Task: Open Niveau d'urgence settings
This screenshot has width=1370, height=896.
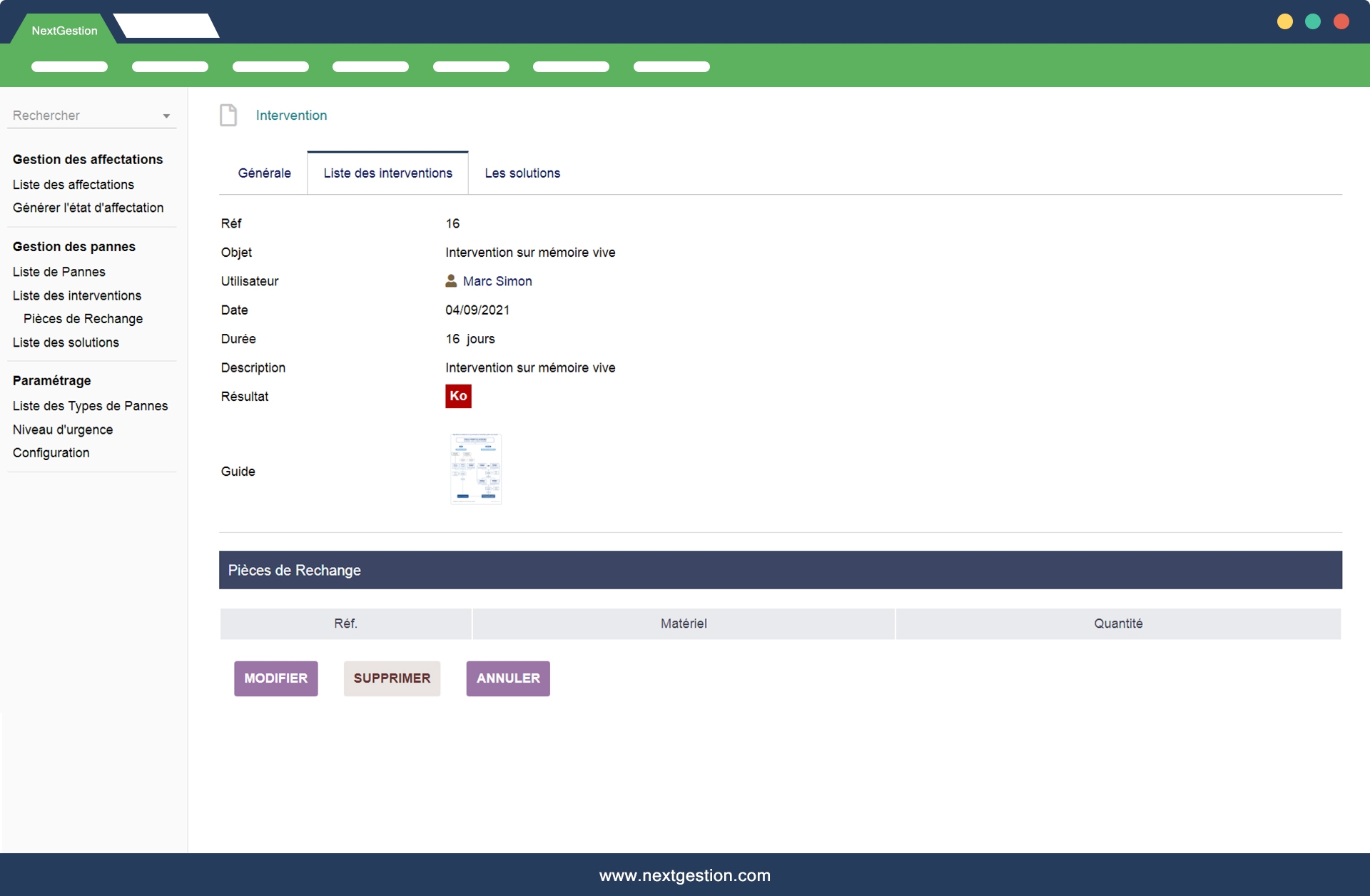Action: 63,429
